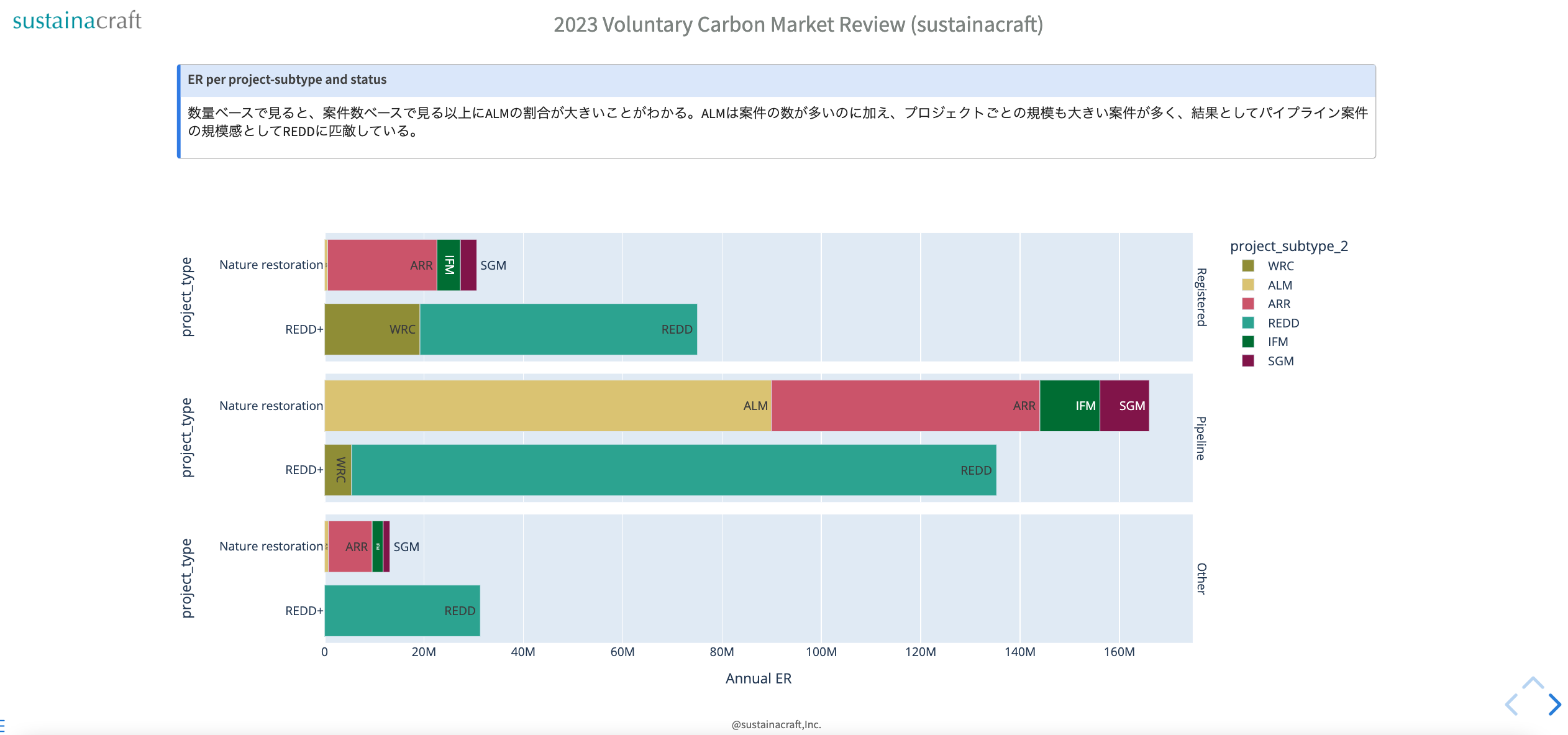
Task: Click the sustainacraft logo
Action: tap(77, 21)
